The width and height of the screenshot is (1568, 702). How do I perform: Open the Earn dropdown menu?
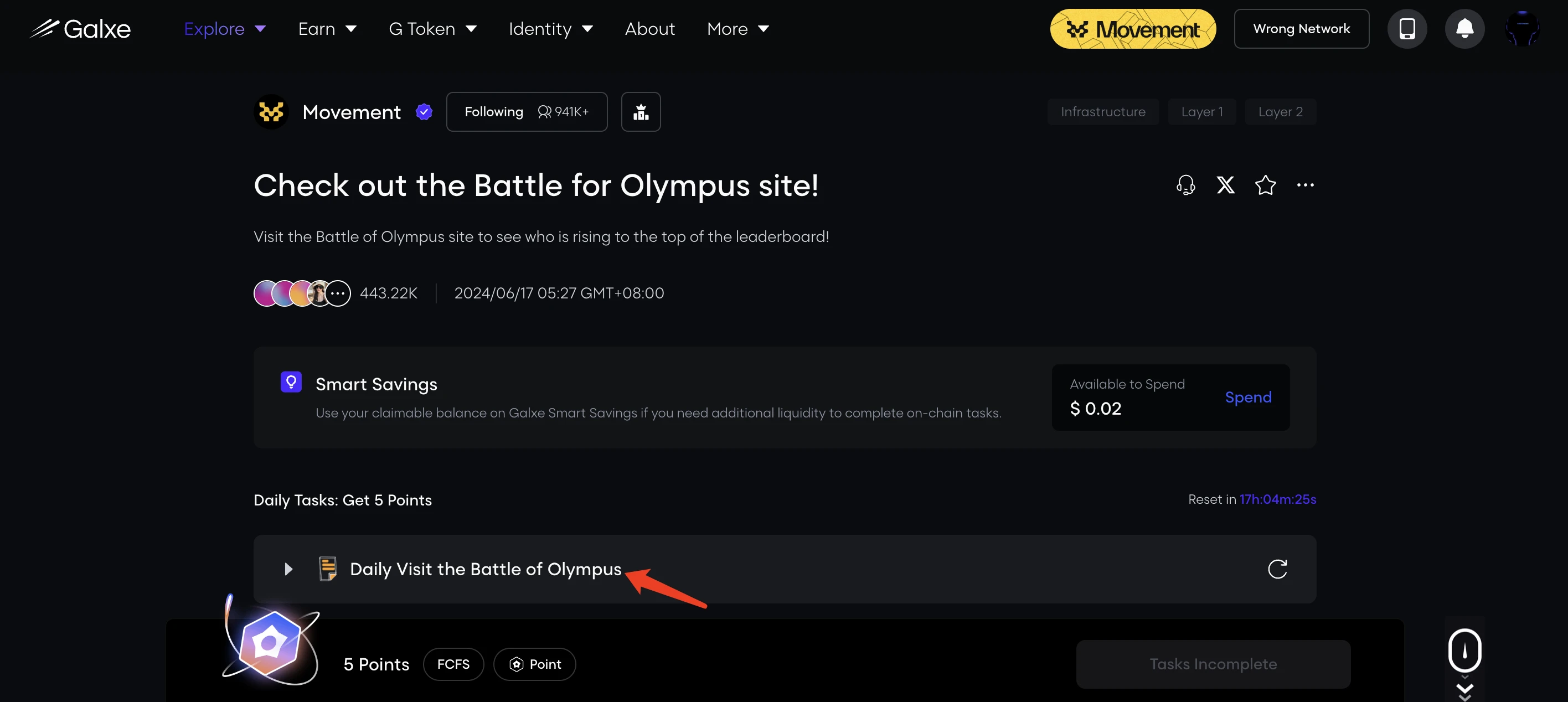pyautogui.click(x=327, y=28)
